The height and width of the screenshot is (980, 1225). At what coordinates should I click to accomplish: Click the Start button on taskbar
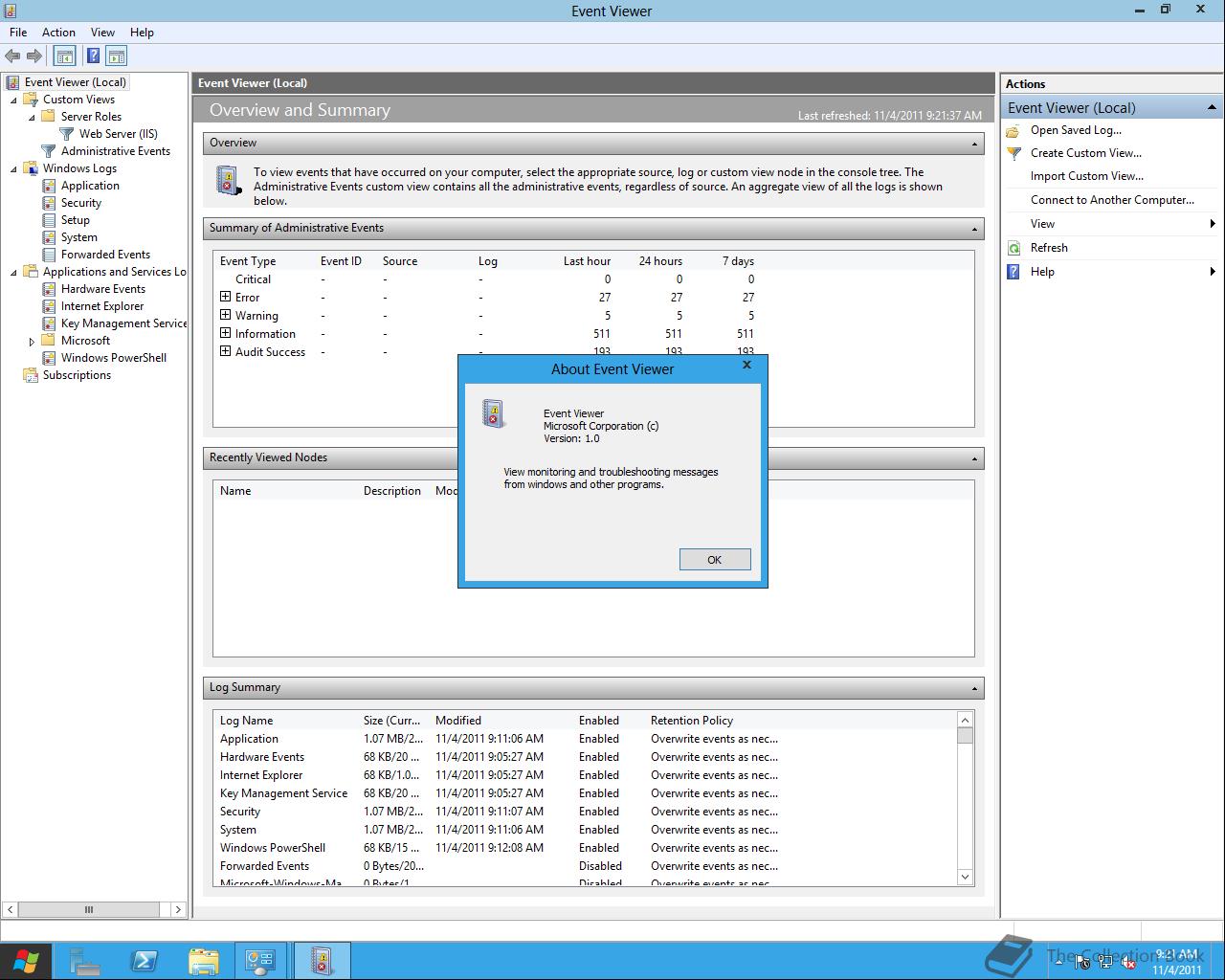point(25,961)
